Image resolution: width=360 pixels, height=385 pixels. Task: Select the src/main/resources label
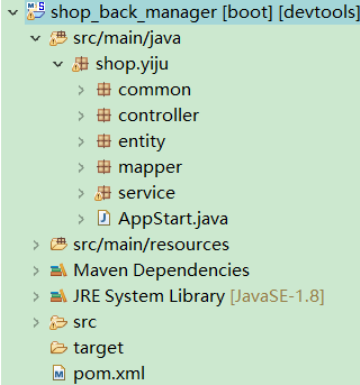click(151, 245)
